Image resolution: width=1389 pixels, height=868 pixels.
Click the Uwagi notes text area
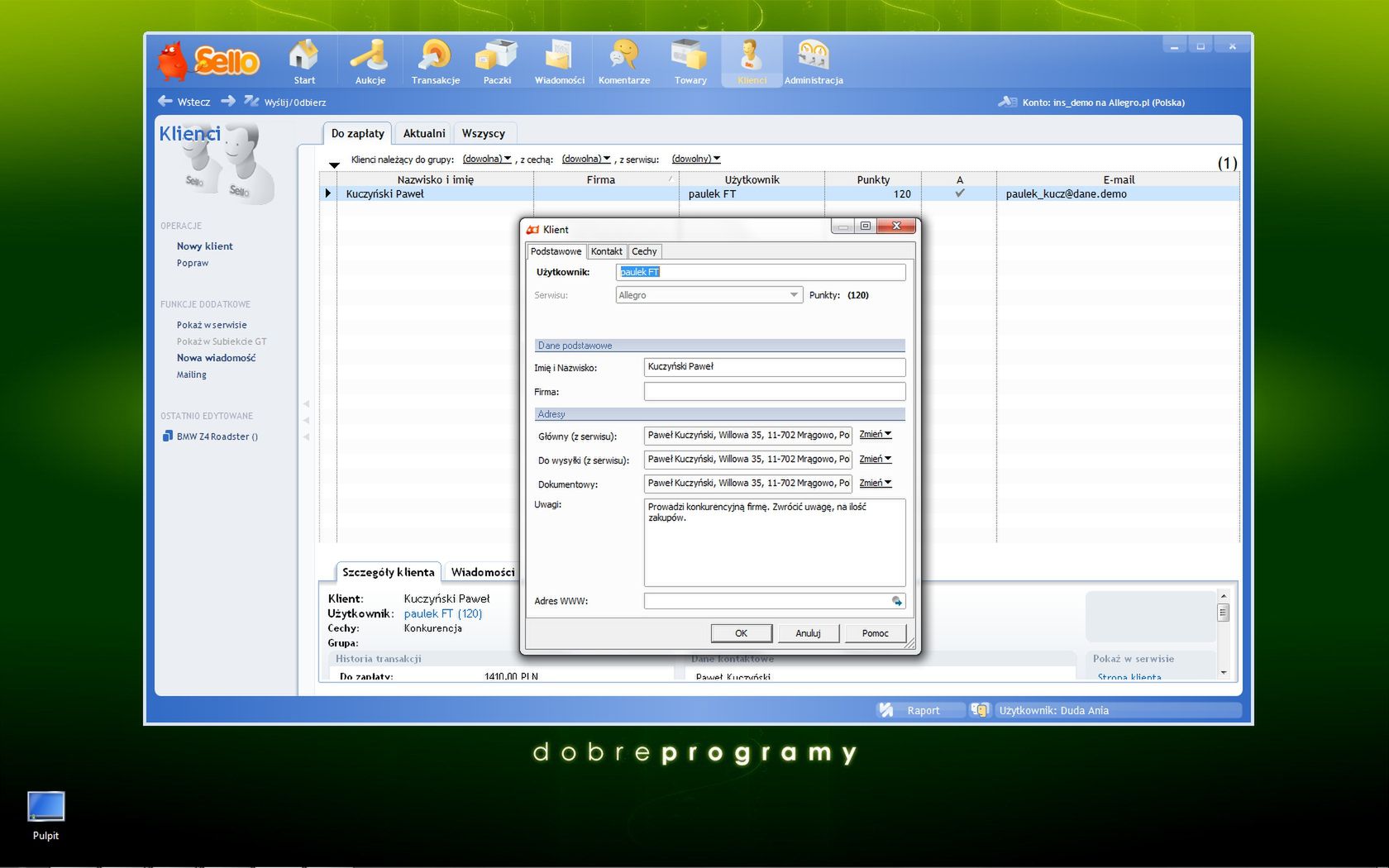(x=775, y=542)
